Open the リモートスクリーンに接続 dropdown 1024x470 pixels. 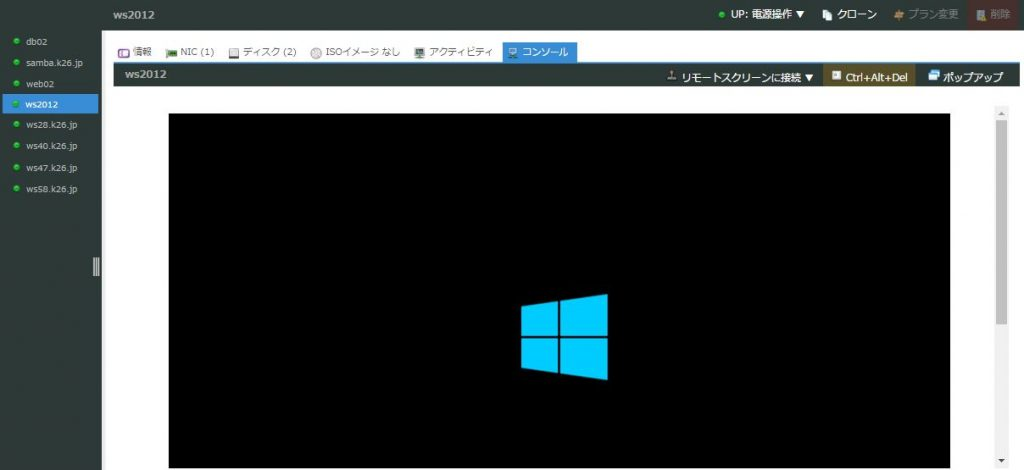click(x=742, y=77)
